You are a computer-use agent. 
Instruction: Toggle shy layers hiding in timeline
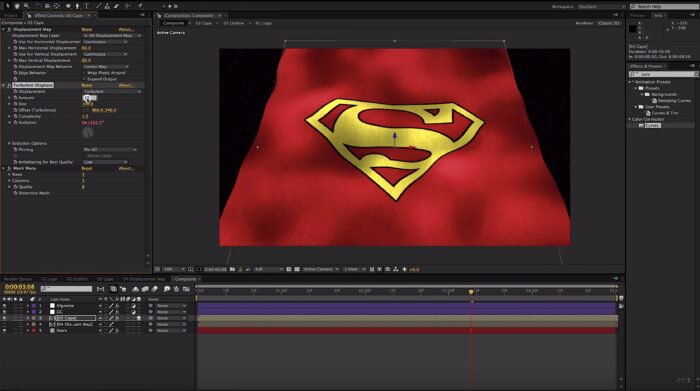(135, 289)
